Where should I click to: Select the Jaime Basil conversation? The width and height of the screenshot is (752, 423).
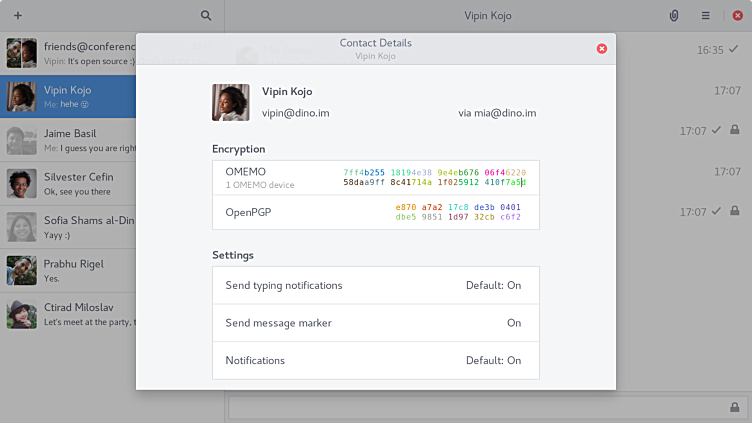click(68, 141)
